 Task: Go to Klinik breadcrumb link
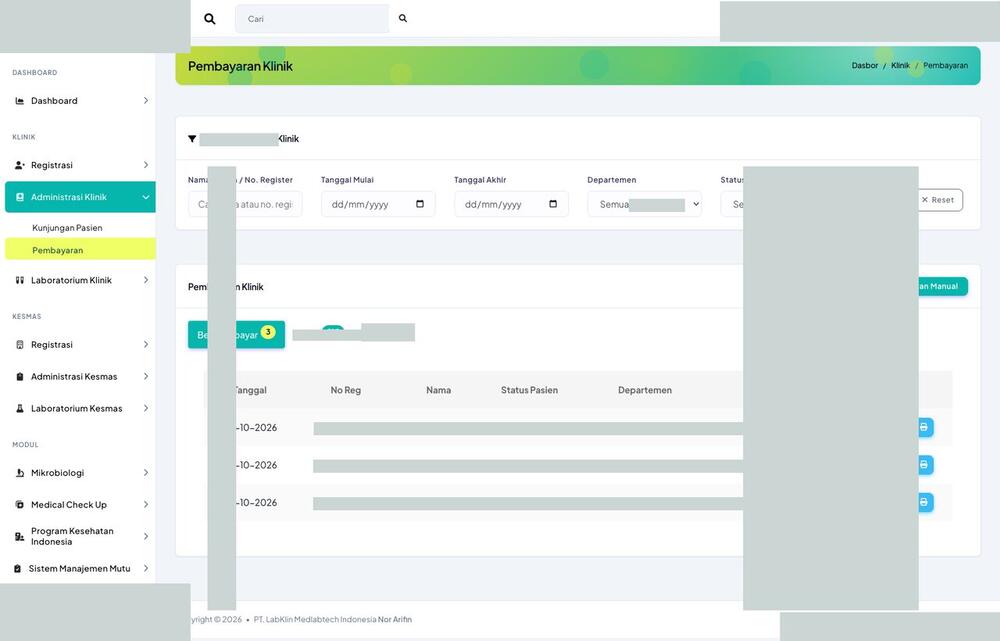tap(901, 66)
